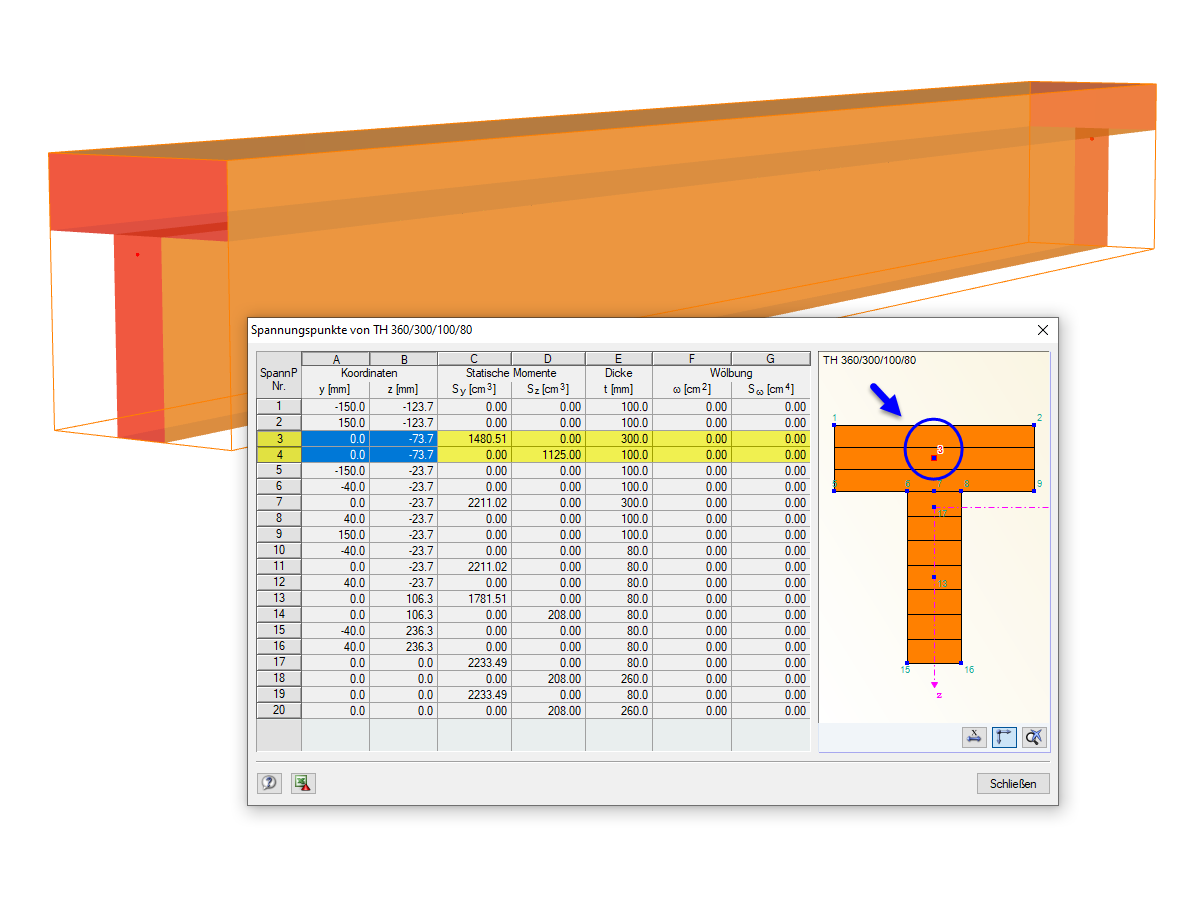Click the Statische Momente column group header
1200x900 pixels.
(x=511, y=373)
